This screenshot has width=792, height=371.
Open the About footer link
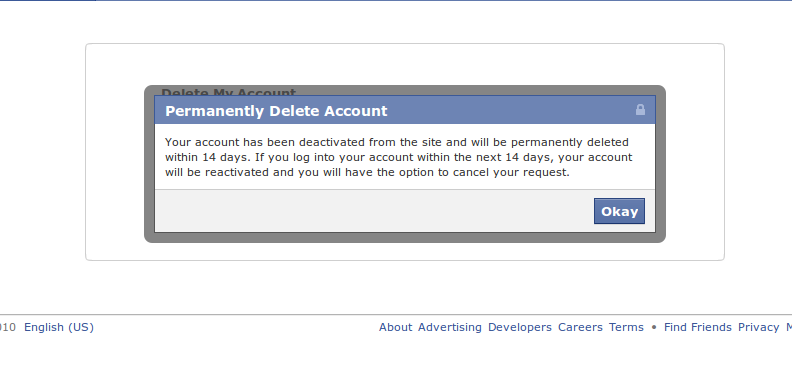pyautogui.click(x=395, y=327)
